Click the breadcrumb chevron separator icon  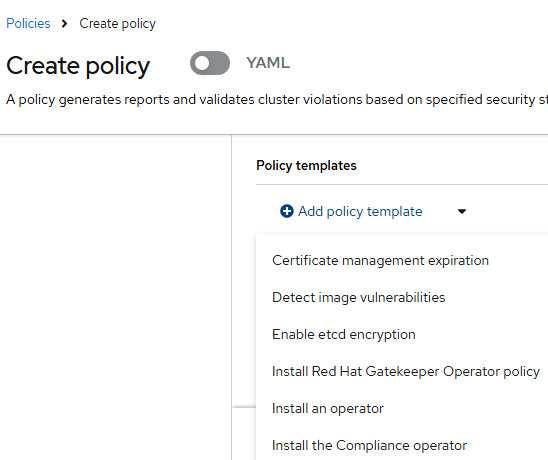(64, 24)
